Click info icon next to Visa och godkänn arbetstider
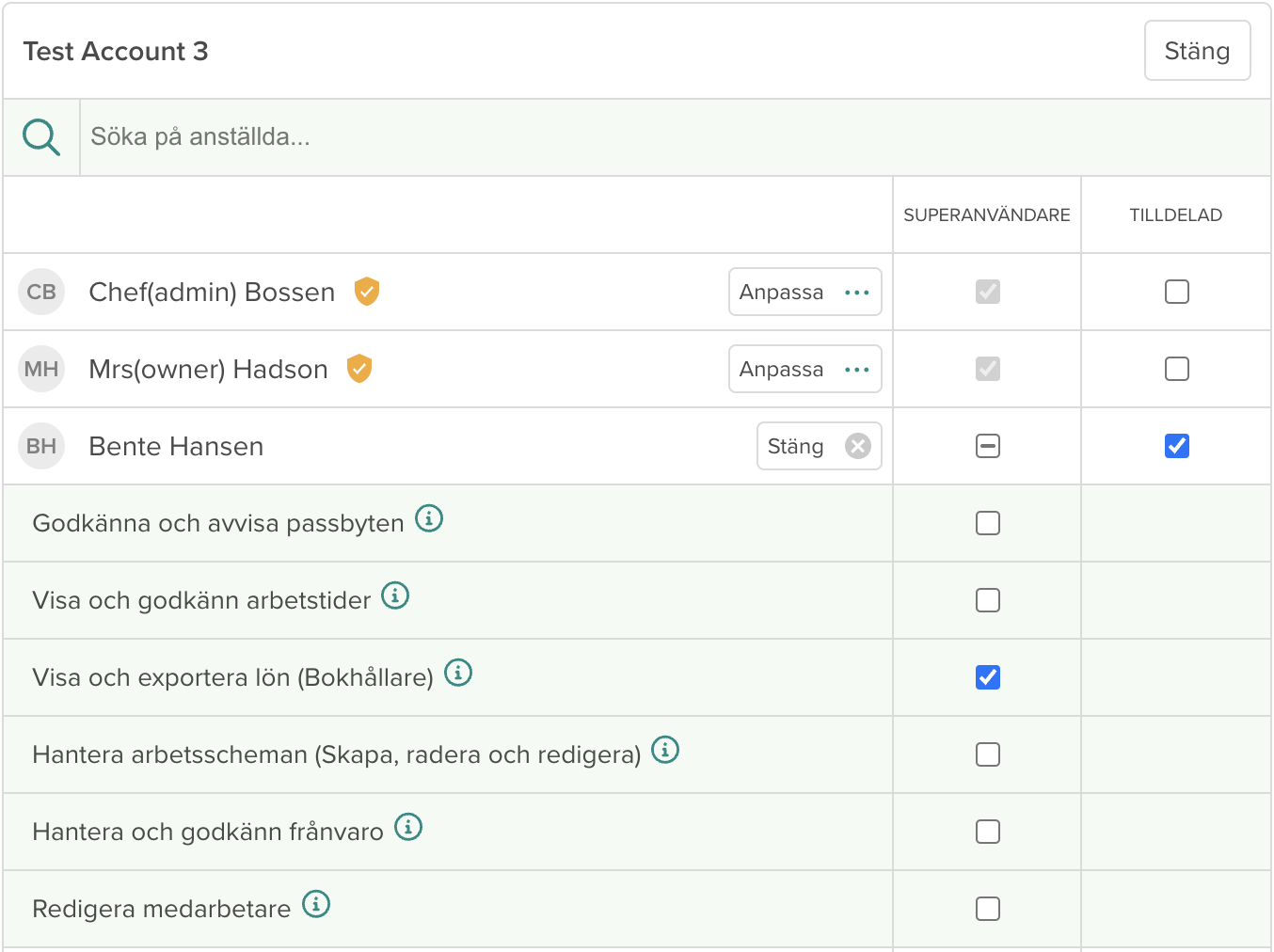 click(x=395, y=595)
